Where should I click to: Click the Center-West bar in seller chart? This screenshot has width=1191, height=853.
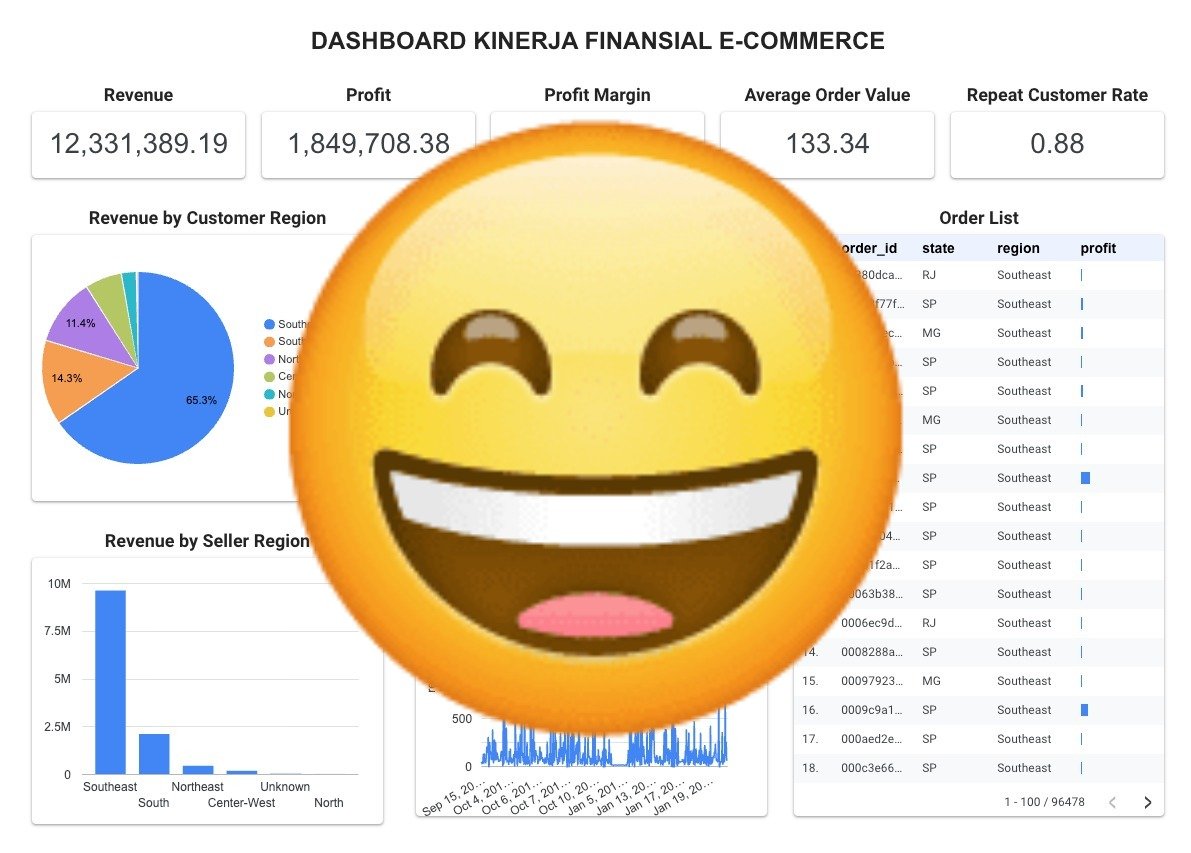coord(242,772)
